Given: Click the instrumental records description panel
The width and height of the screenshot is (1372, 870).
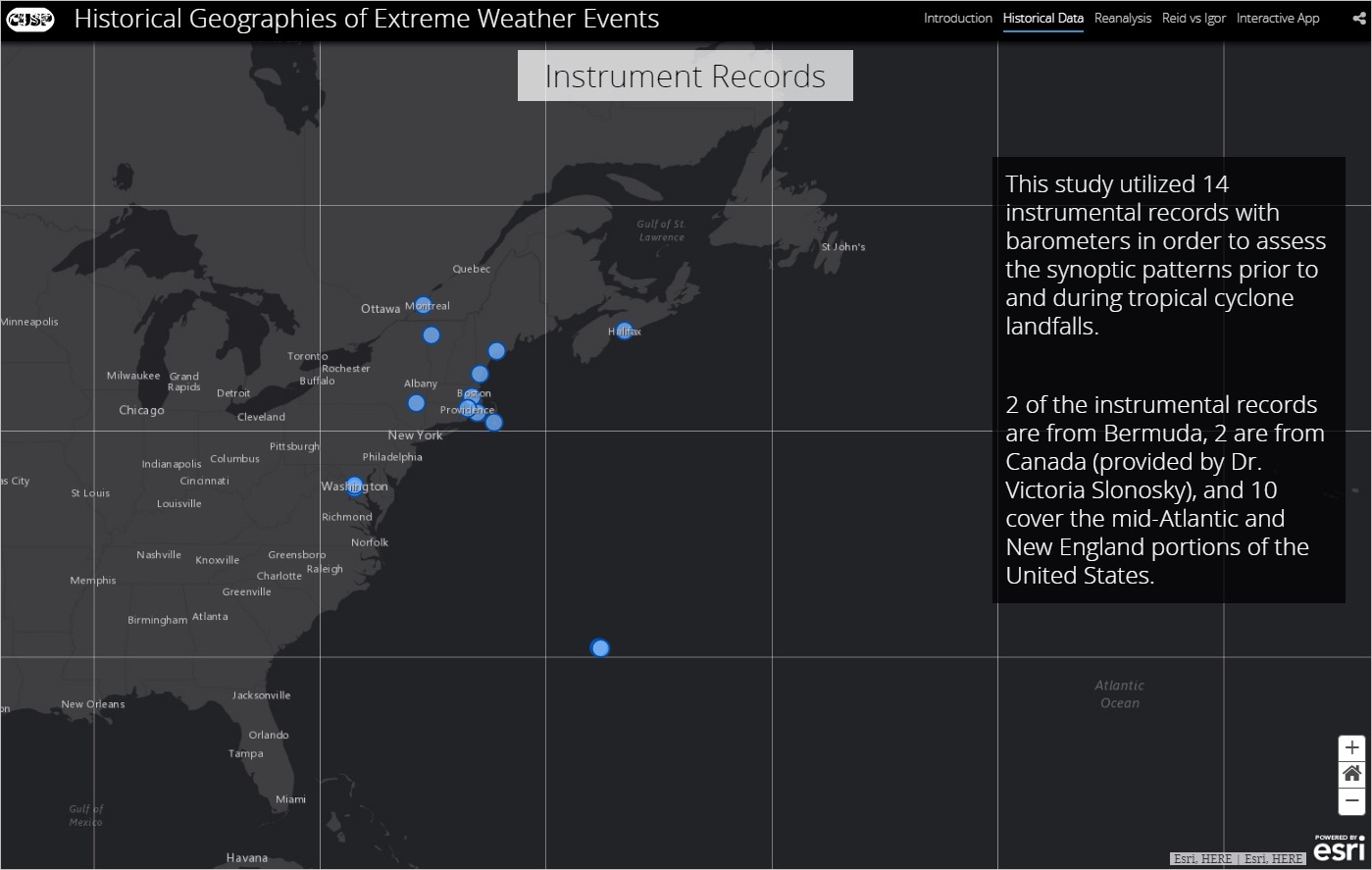Looking at the screenshot, I should [x=1167, y=380].
